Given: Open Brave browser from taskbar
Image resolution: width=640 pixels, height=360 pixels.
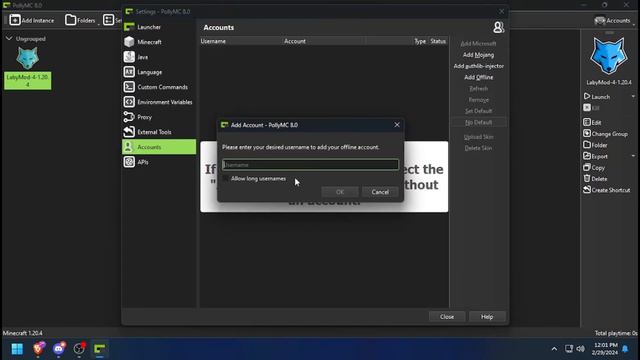Looking at the screenshot, I should coord(39,349).
